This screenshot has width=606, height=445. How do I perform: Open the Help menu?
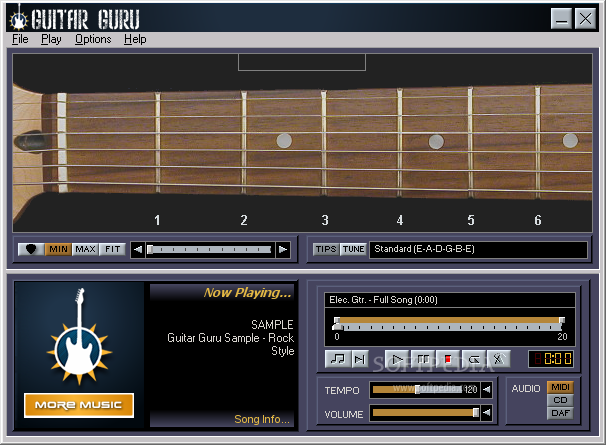[x=135, y=39]
